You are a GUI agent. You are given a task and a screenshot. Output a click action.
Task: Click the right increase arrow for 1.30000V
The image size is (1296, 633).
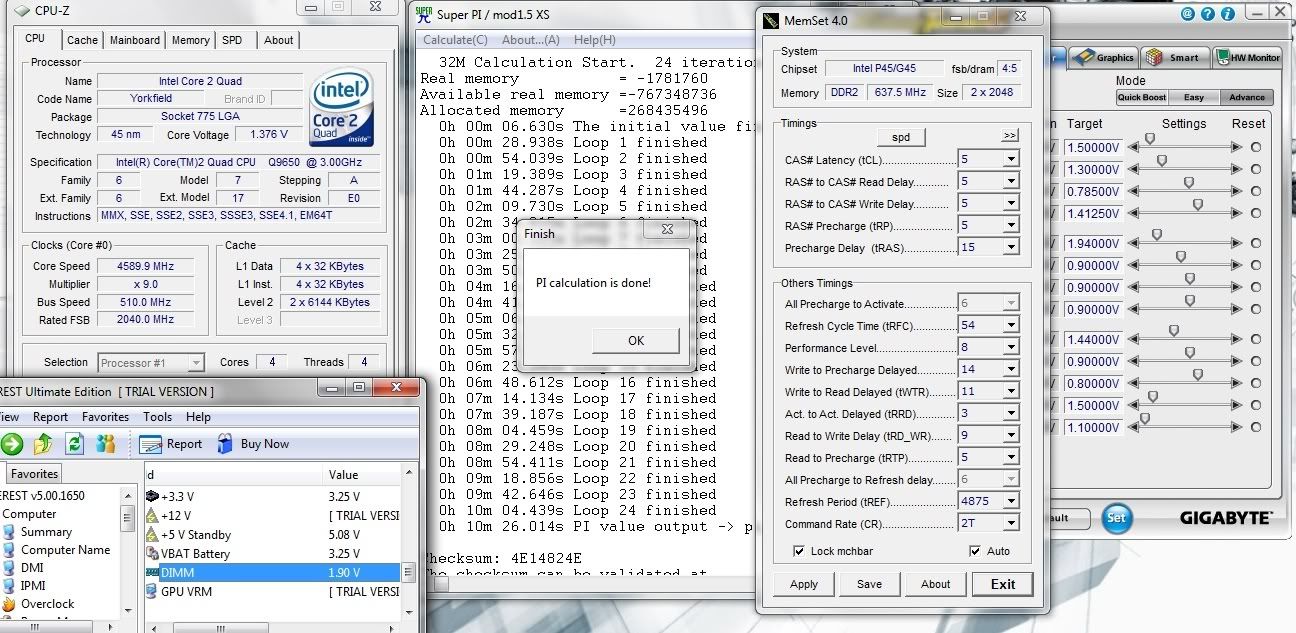[1237, 170]
